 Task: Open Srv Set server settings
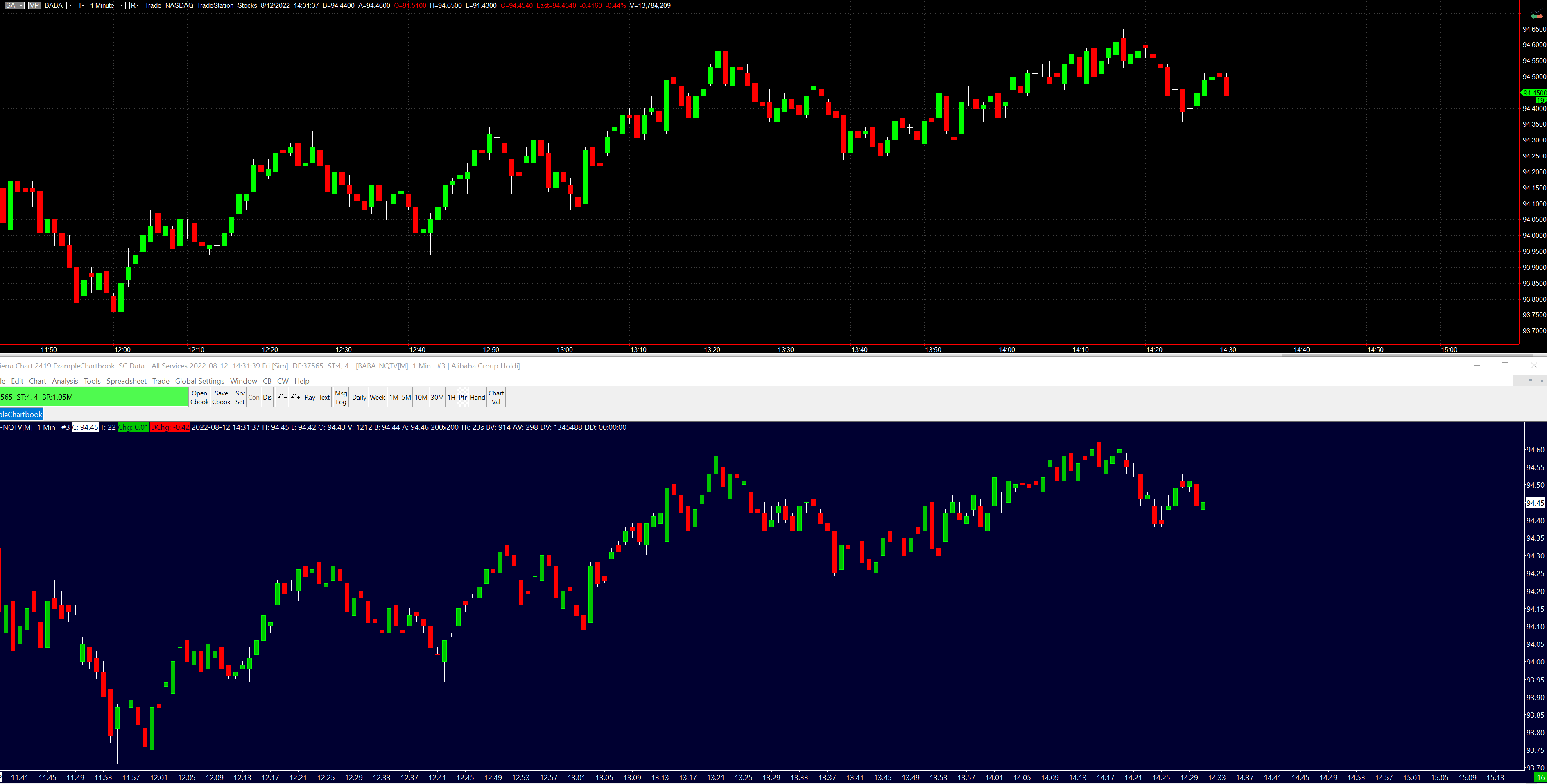240,398
